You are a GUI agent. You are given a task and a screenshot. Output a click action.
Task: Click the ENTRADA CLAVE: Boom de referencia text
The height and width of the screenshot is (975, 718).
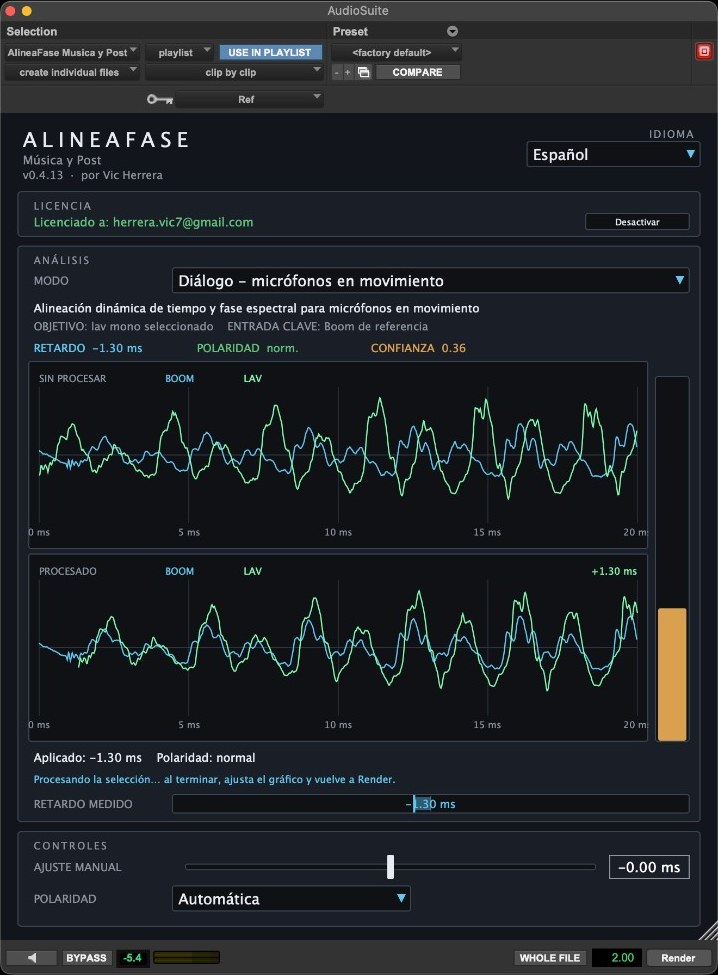[x=328, y=326]
